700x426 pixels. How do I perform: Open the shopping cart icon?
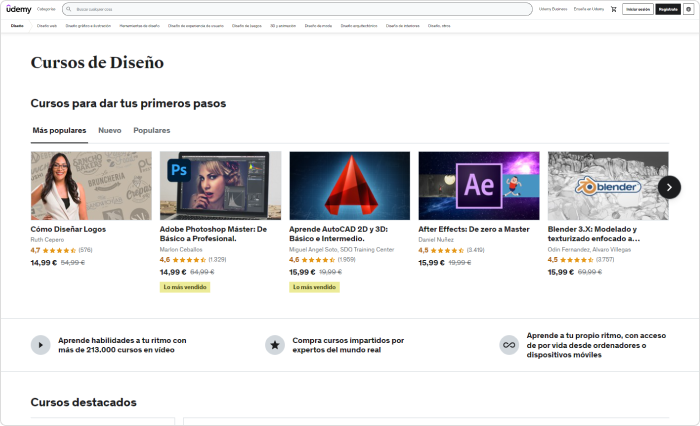tap(614, 9)
